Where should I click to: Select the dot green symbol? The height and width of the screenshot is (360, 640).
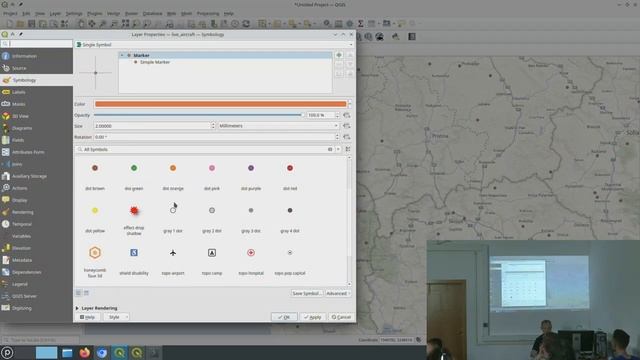(134, 168)
